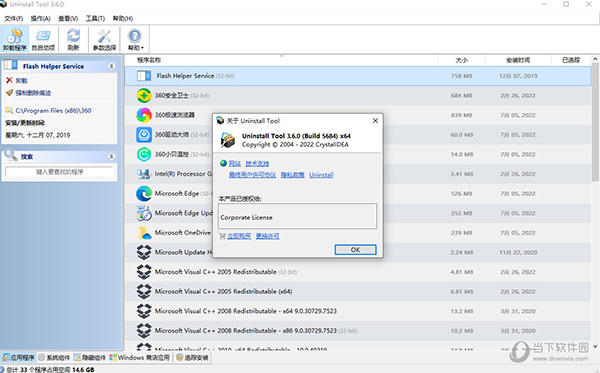The image size is (600, 373).
Task: Click the Refresh toolbar icon (刷新)
Action: point(73,39)
